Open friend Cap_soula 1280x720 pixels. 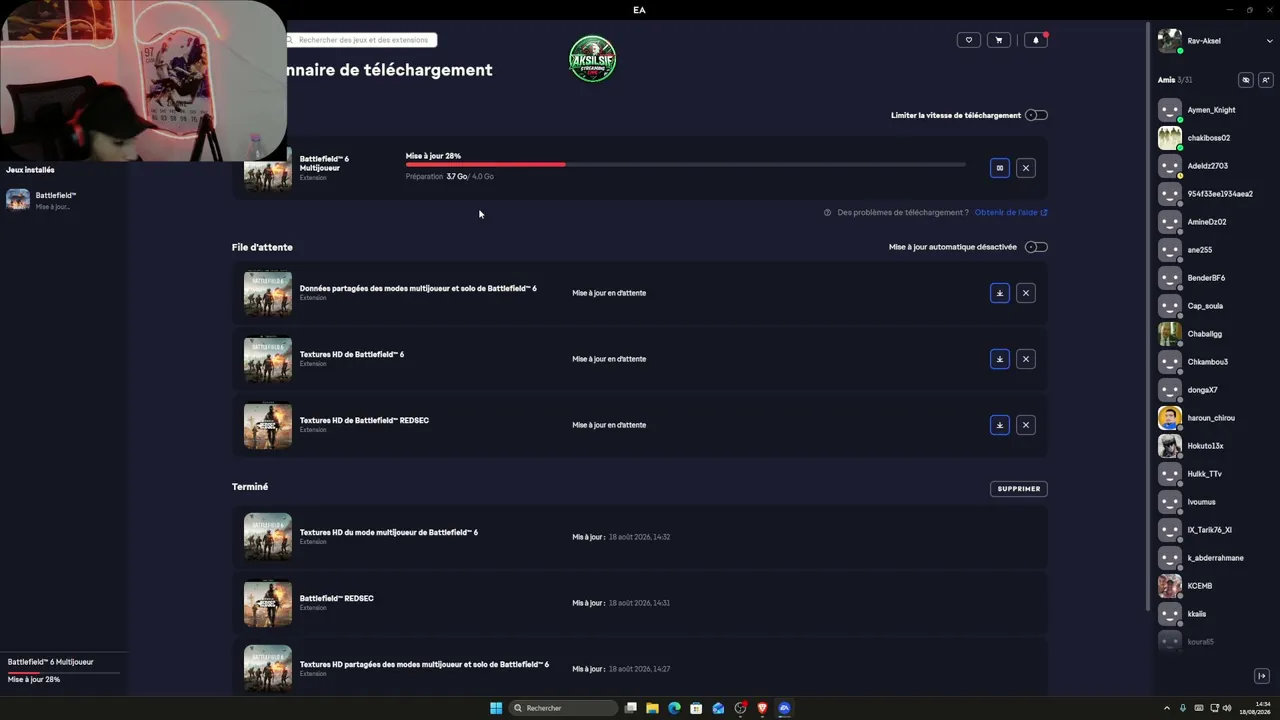tap(1205, 306)
